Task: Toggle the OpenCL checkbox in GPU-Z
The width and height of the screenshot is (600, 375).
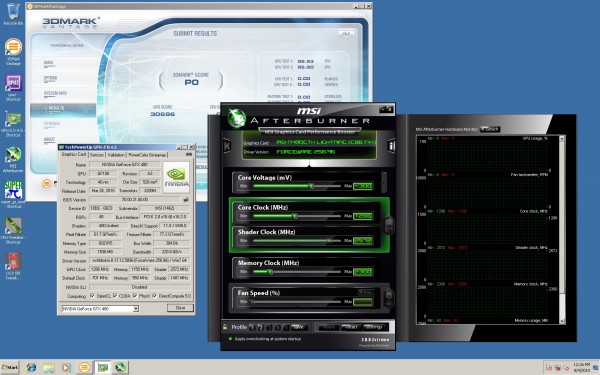Action: [x=92, y=296]
